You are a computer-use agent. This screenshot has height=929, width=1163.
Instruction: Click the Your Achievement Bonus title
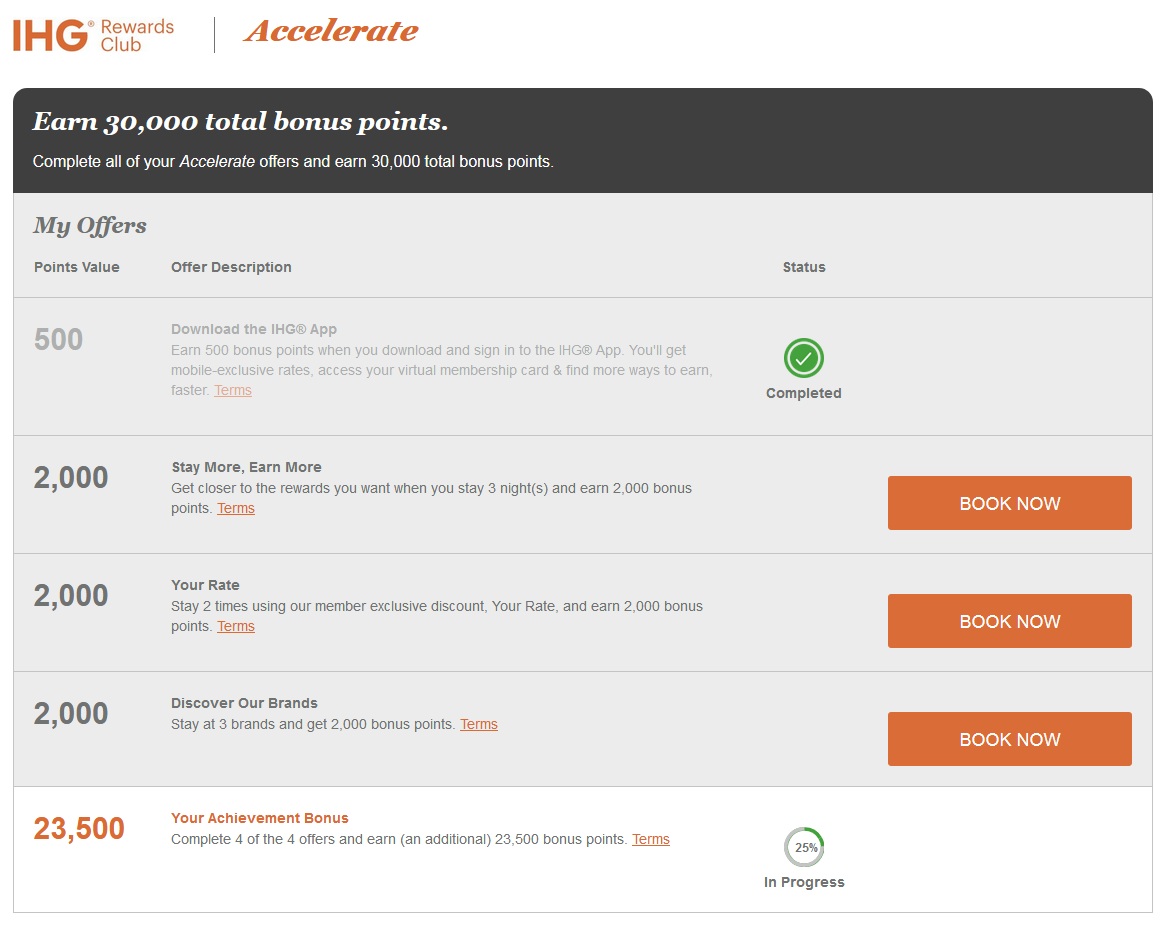coord(260,818)
